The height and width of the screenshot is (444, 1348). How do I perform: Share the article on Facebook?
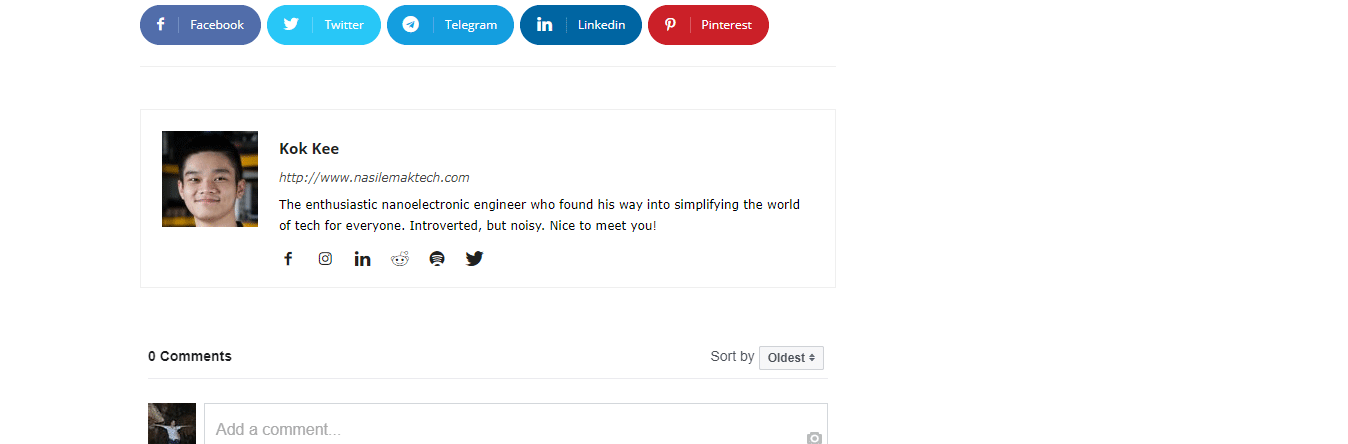(200, 25)
